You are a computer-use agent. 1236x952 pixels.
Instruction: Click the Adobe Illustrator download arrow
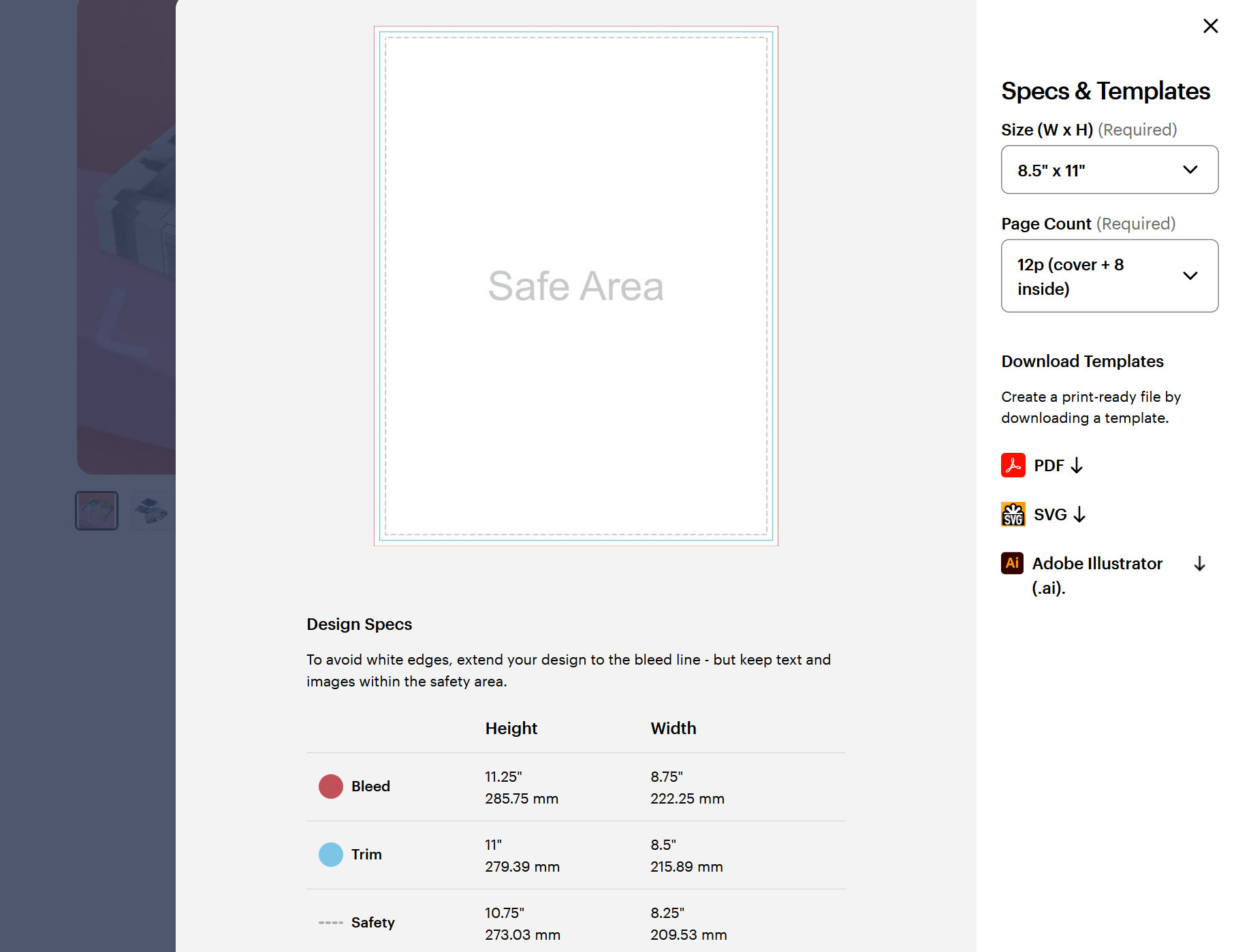[1200, 564]
